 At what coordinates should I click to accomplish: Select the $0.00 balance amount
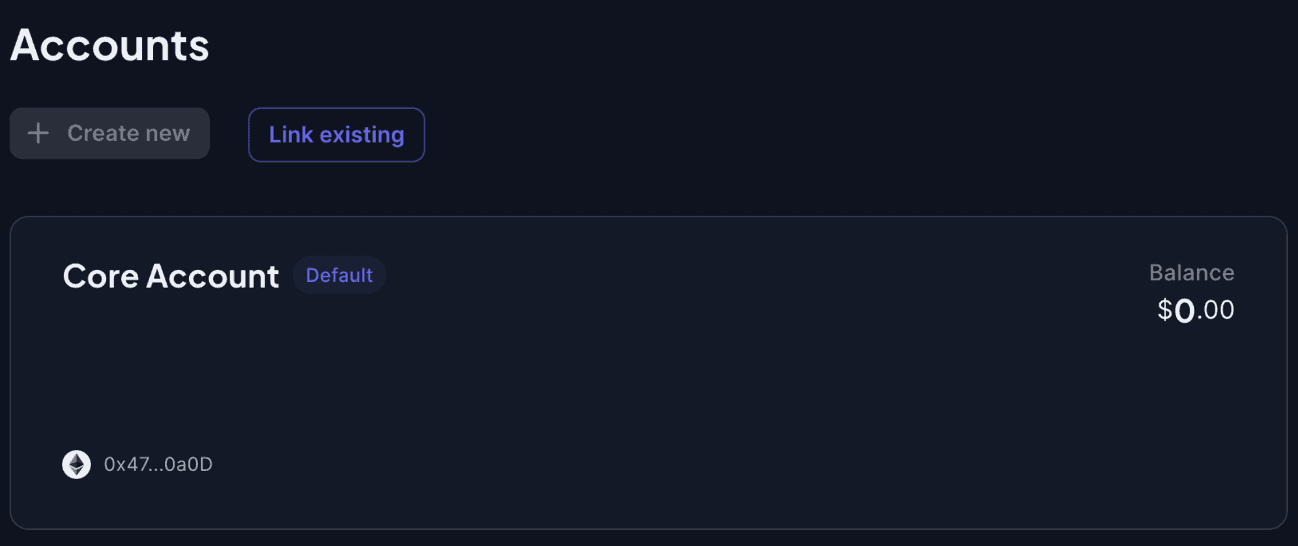click(1196, 310)
